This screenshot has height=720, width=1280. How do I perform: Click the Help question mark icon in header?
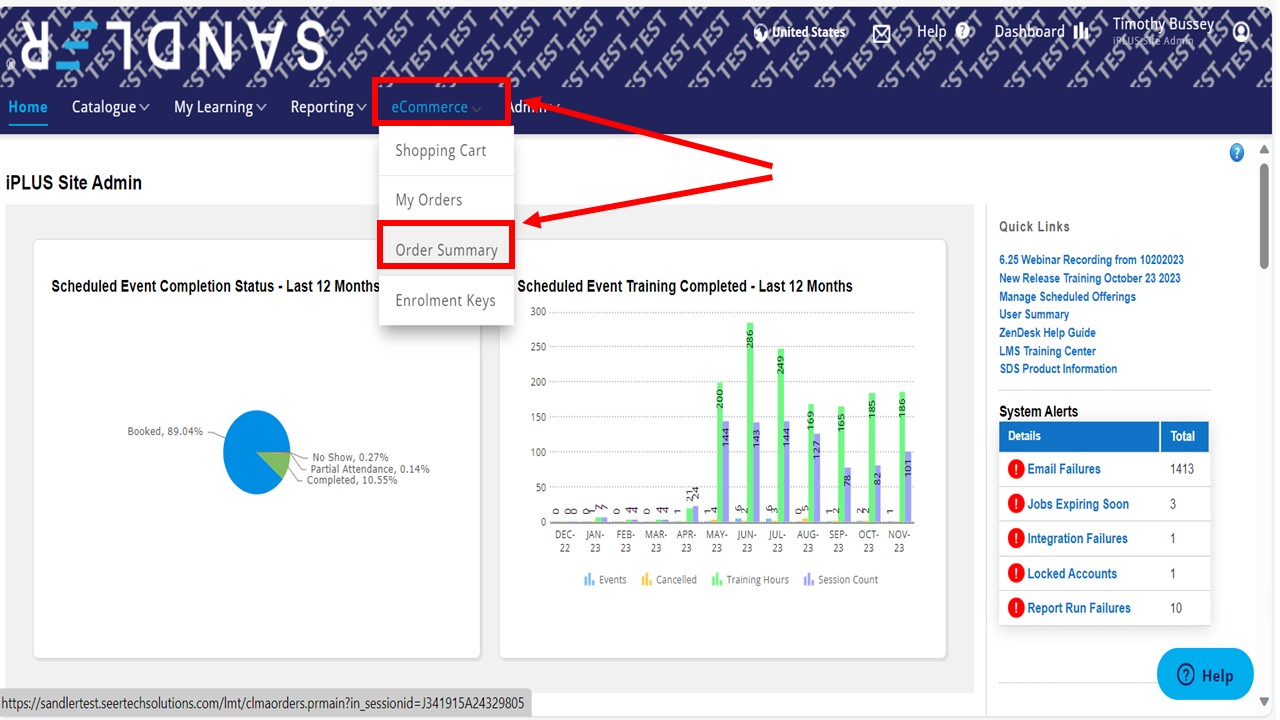pos(963,32)
